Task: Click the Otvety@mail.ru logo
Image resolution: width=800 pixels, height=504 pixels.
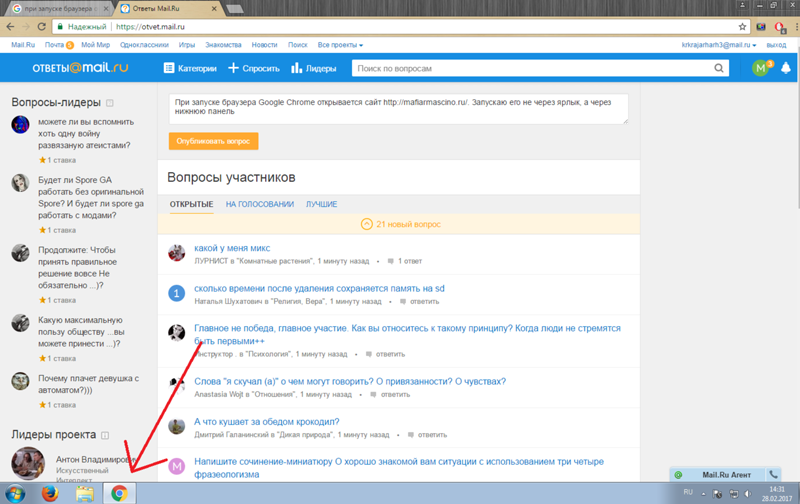Action: [80, 68]
